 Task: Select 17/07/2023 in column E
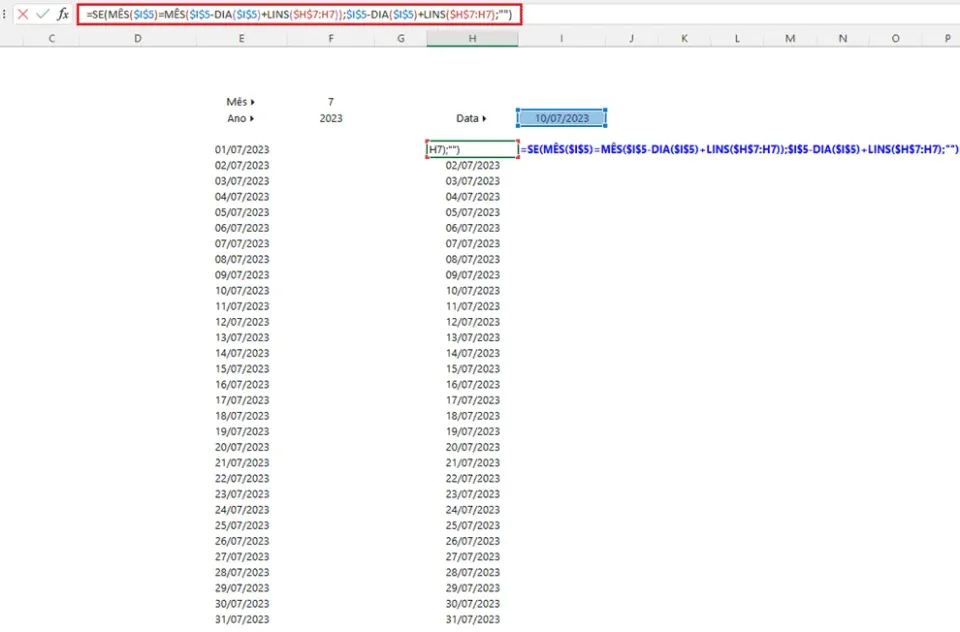coord(242,400)
